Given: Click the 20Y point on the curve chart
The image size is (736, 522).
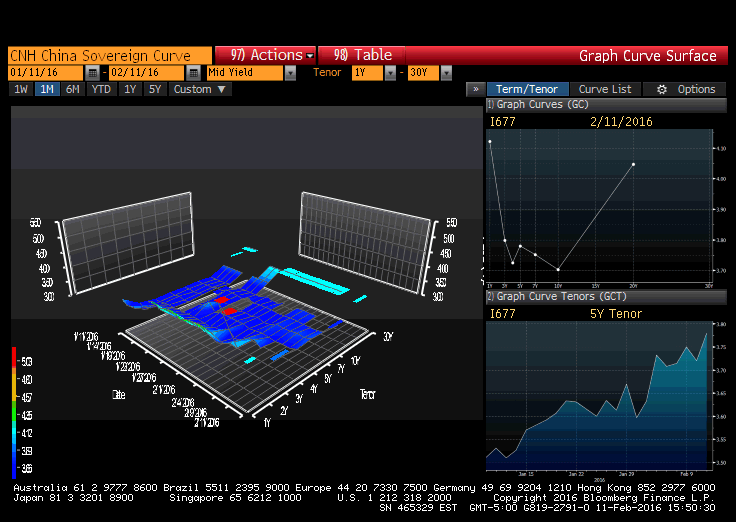Looking at the screenshot, I should click(634, 165).
